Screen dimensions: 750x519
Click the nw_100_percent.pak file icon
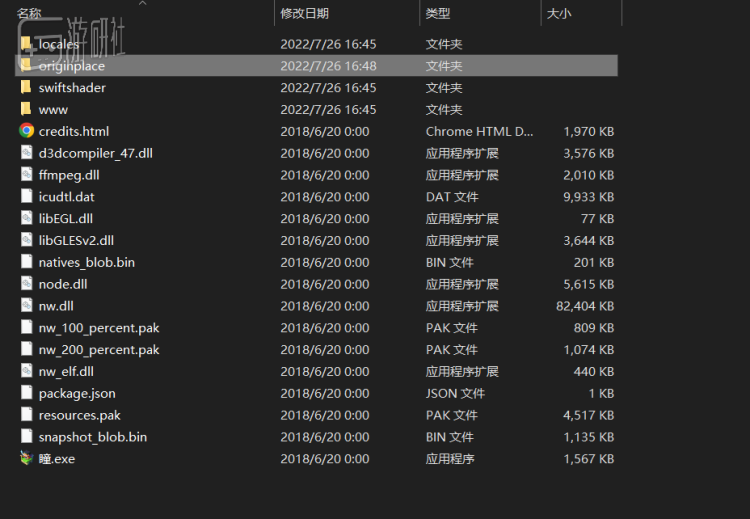point(26,328)
